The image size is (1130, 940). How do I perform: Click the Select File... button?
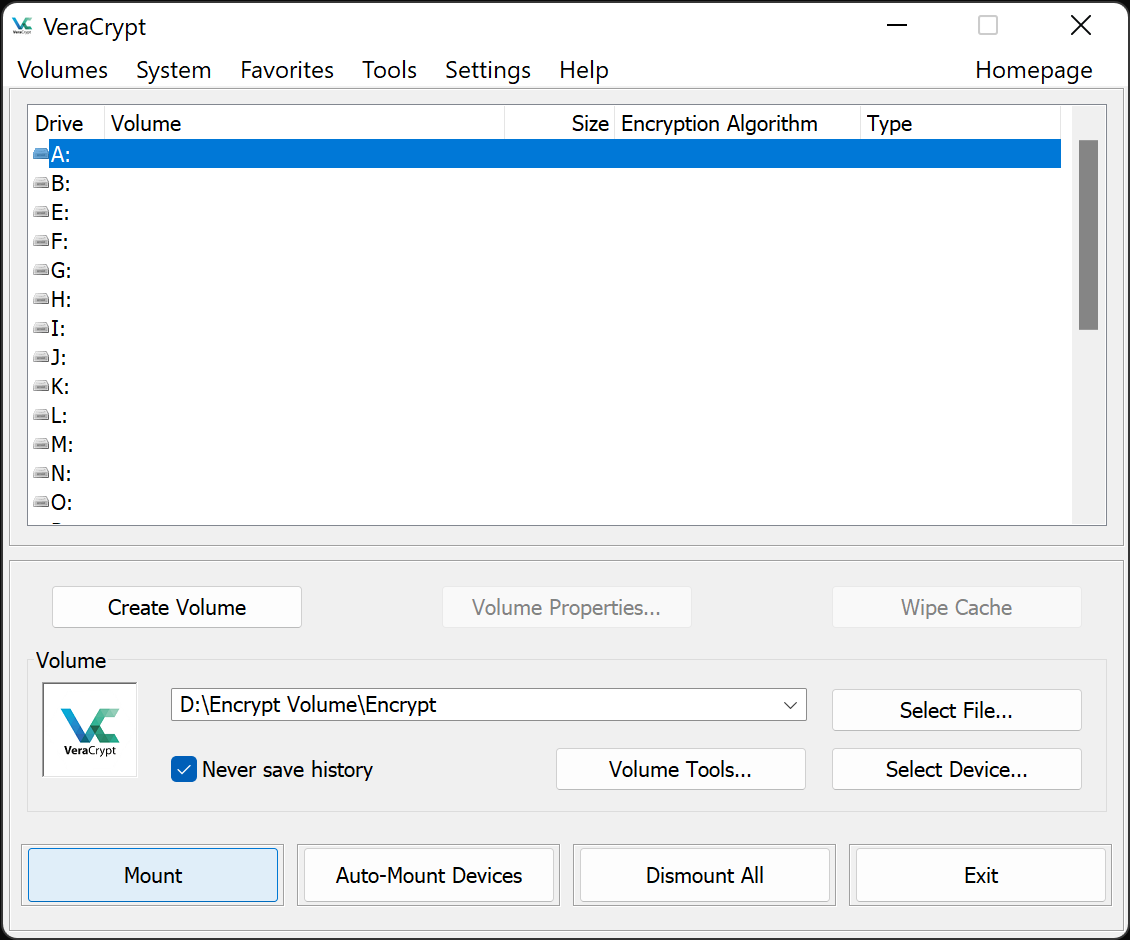click(x=956, y=710)
